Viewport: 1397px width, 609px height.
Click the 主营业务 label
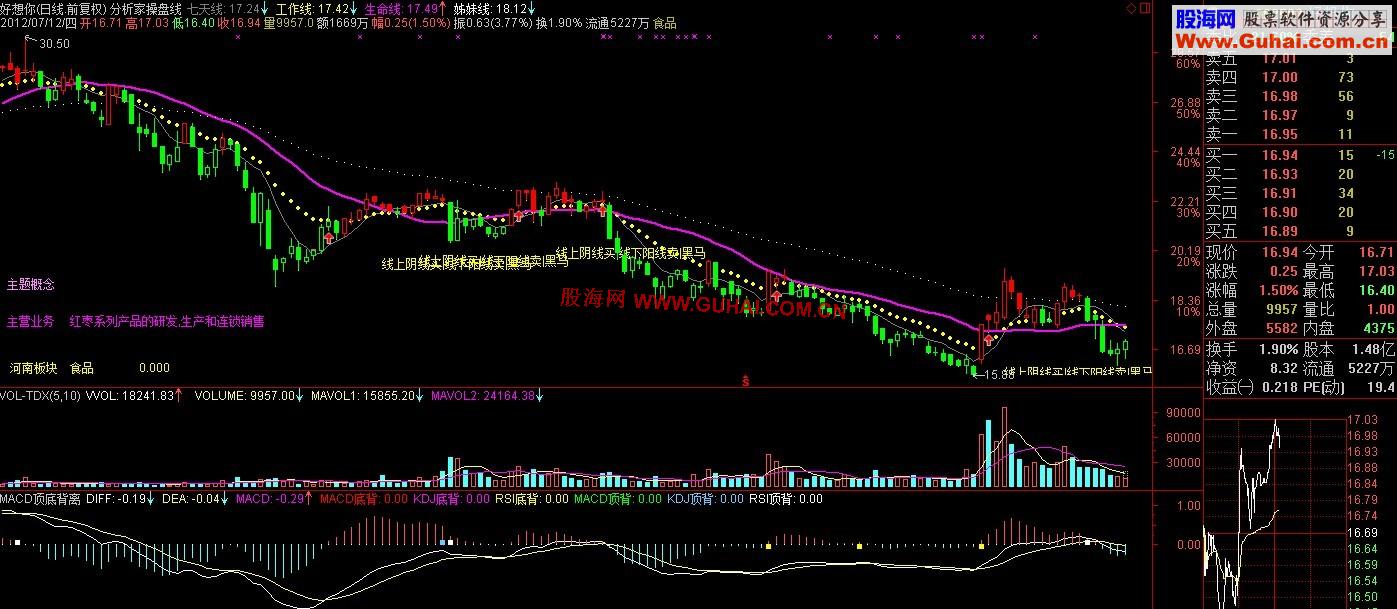point(30,322)
